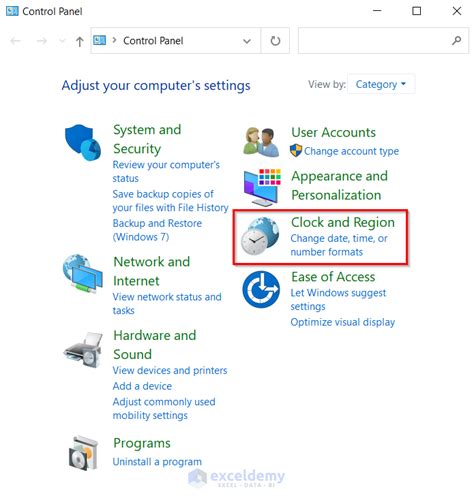The image size is (474, 500).
Task: Click Adjust commonly used mobility settings
Action: pos(164,409)
